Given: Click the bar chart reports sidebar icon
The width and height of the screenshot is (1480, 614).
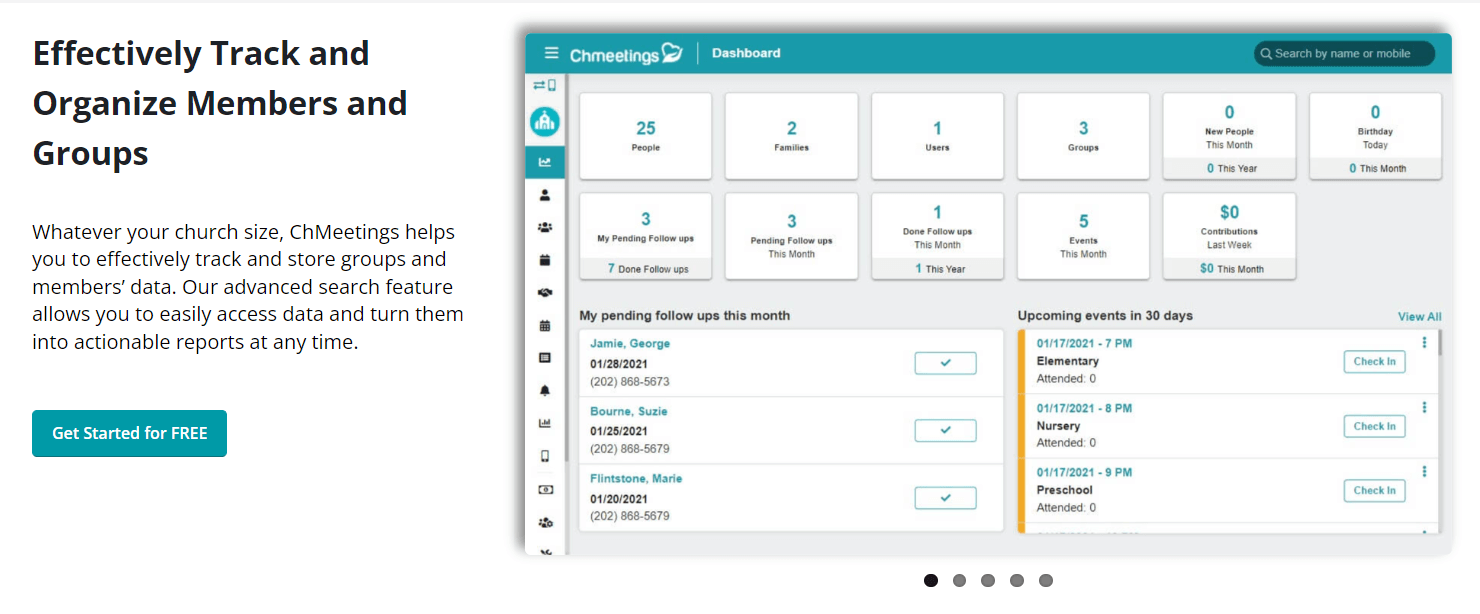Looking at the screenshot, I should tap(545, 423).
